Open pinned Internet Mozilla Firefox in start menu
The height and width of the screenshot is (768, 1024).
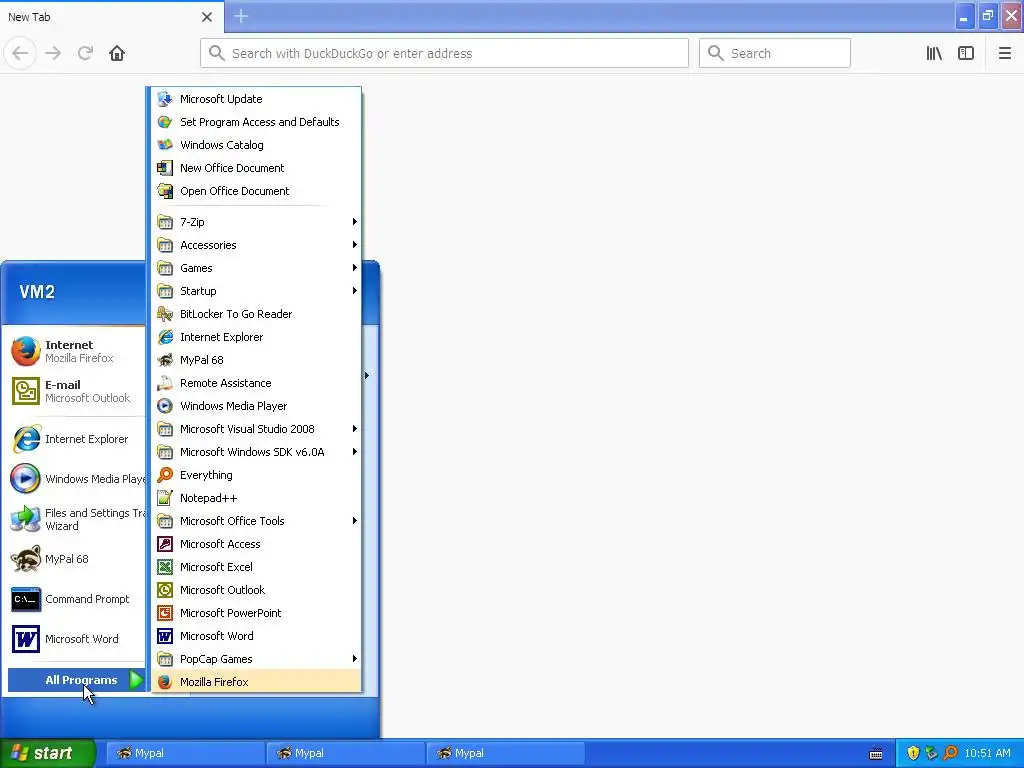[x=76, y=351]
